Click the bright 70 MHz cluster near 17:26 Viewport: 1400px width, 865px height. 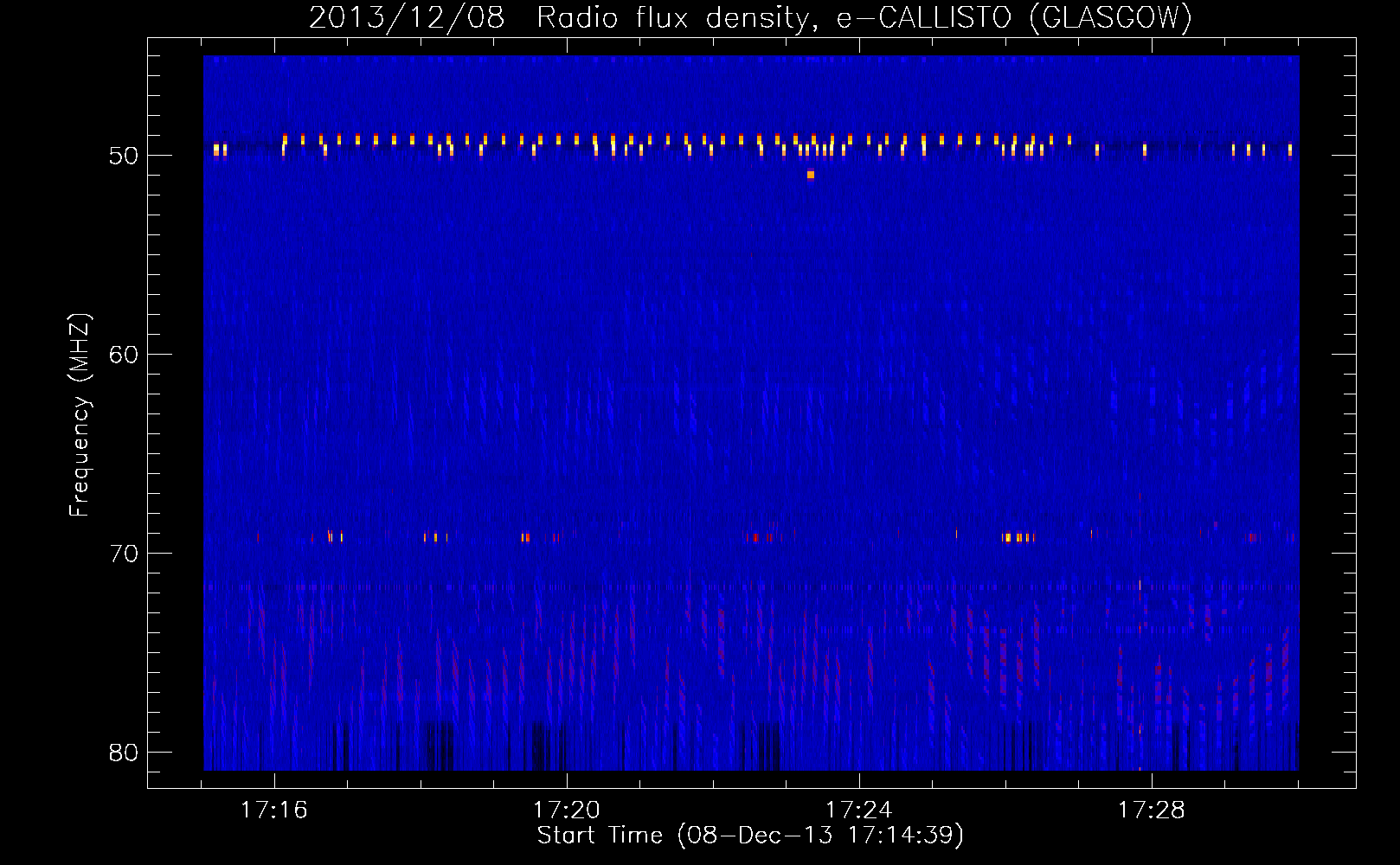pos(1018,537)
